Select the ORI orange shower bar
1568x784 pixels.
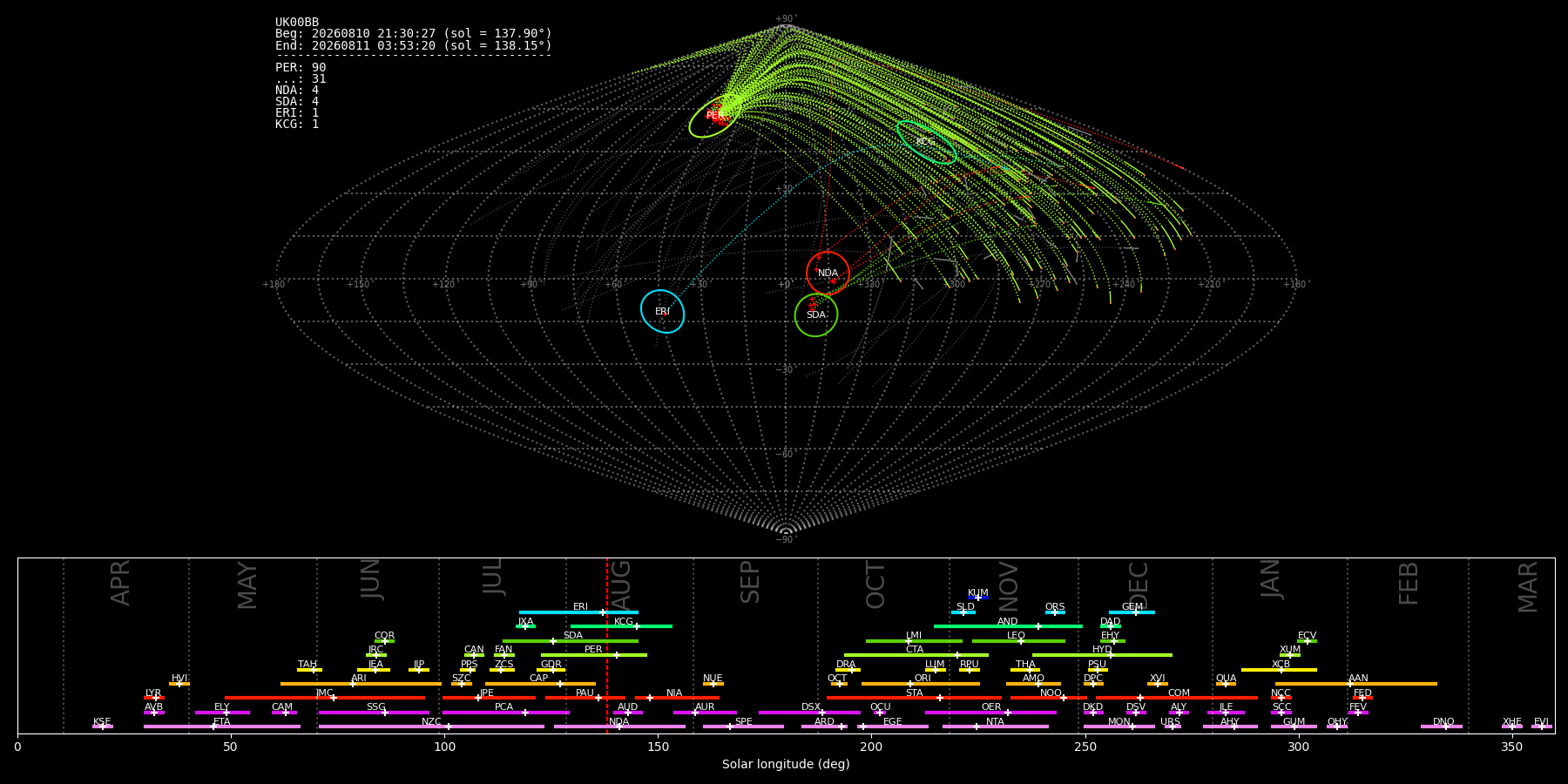[921, 684]
